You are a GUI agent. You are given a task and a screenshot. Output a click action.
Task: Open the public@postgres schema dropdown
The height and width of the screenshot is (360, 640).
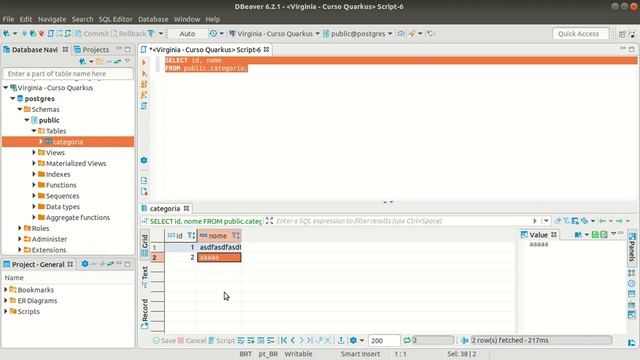(x=358, y=33)
